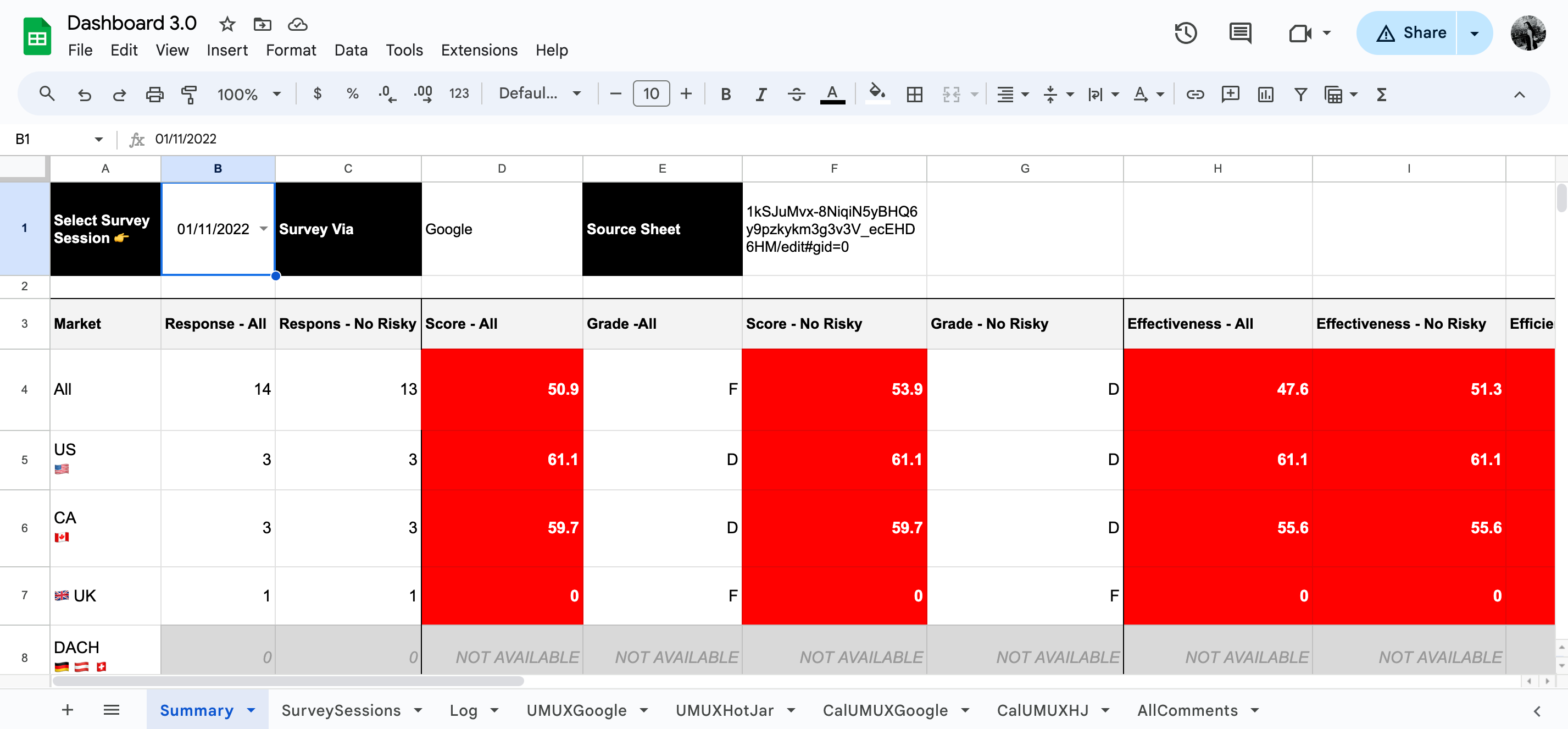Click the insert chart icon
The height and width of the screenshot is (729, 1568).
[x=1265, y=94]
